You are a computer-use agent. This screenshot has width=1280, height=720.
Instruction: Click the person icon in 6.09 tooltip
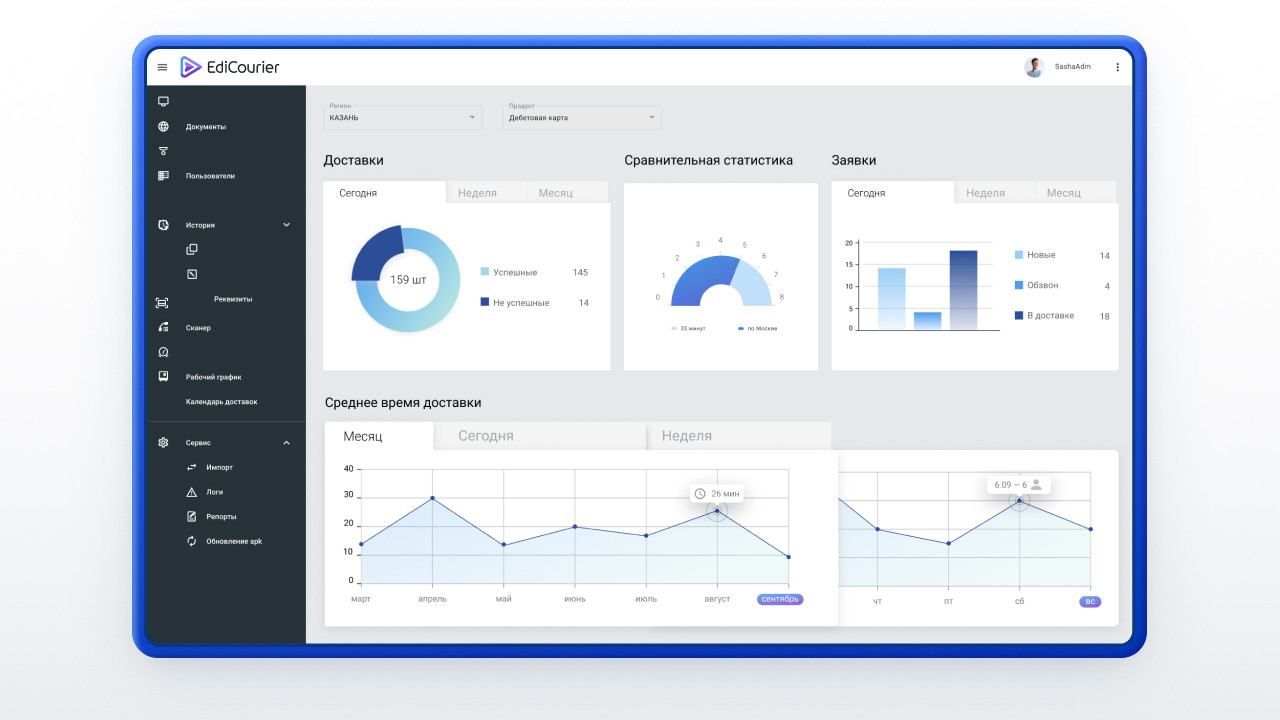point(1036,484)
